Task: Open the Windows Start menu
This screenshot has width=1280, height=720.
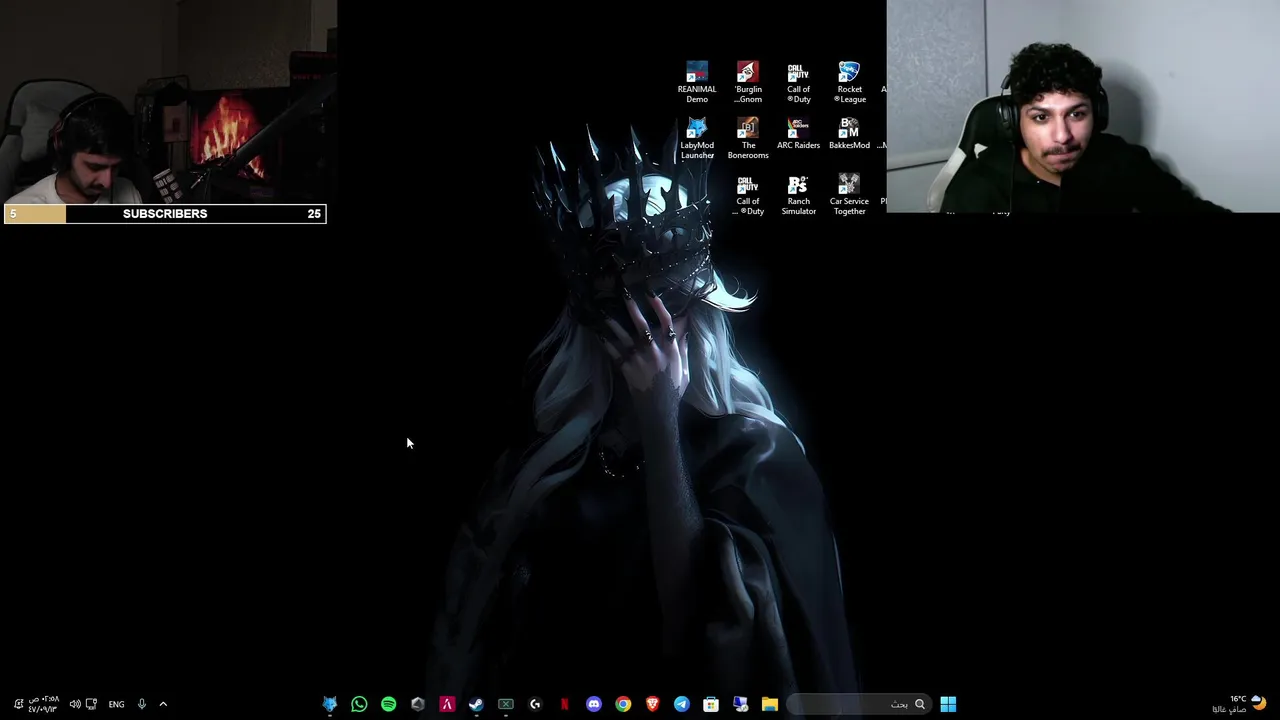Action: click(948, 704)
